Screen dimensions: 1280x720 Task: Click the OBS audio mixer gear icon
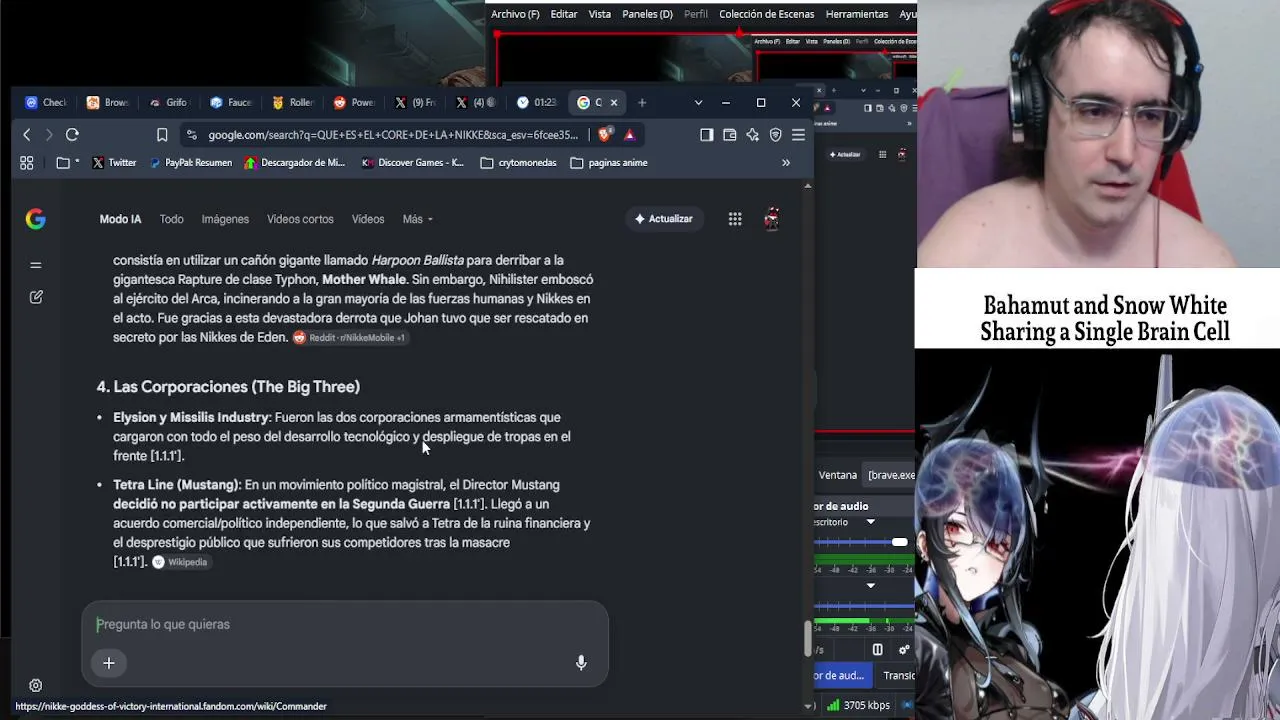[905, 649]
